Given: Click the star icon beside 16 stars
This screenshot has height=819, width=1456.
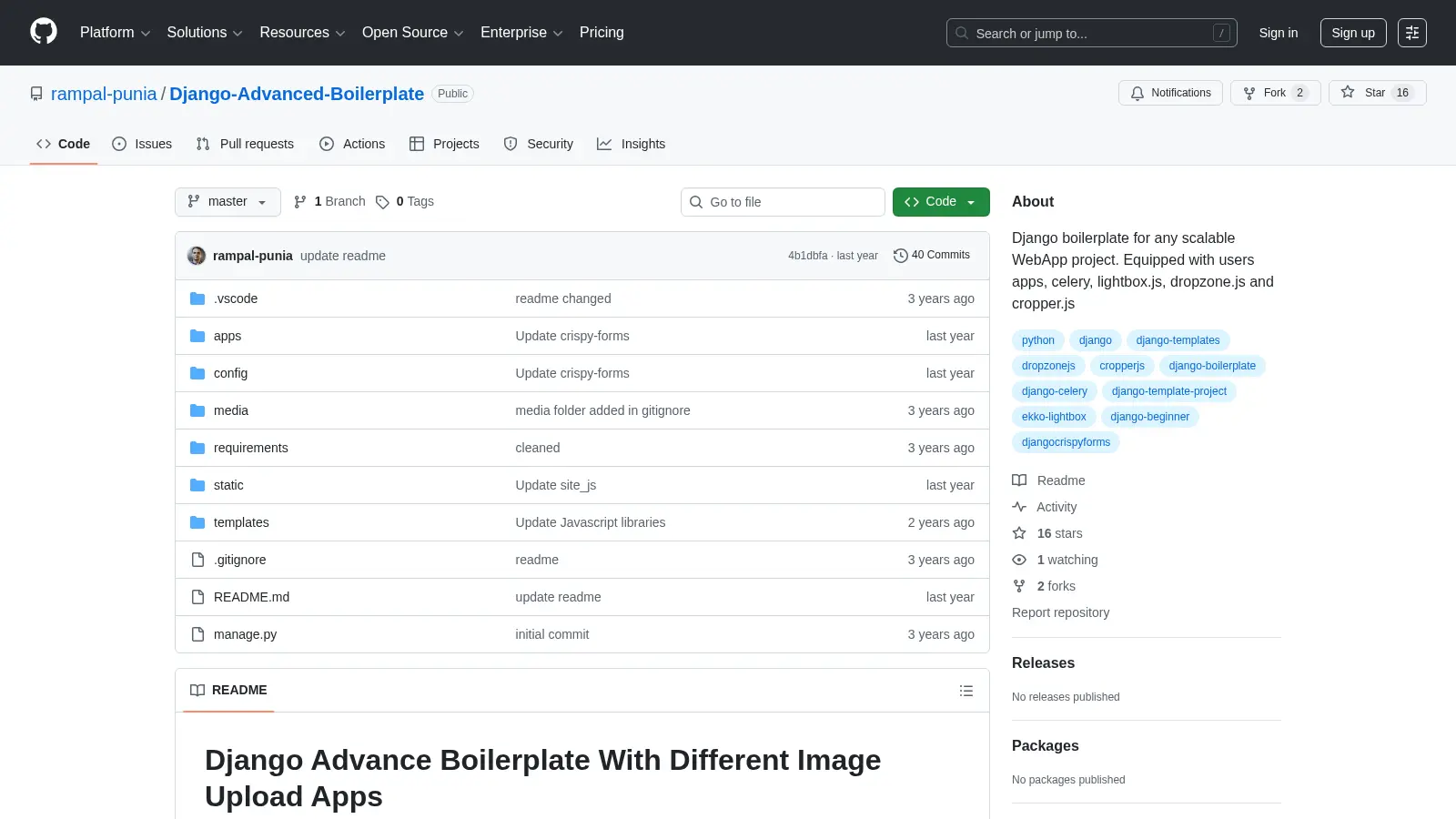Looking at the screenshot, I should pyautogui.click(x=1019, y=533).
